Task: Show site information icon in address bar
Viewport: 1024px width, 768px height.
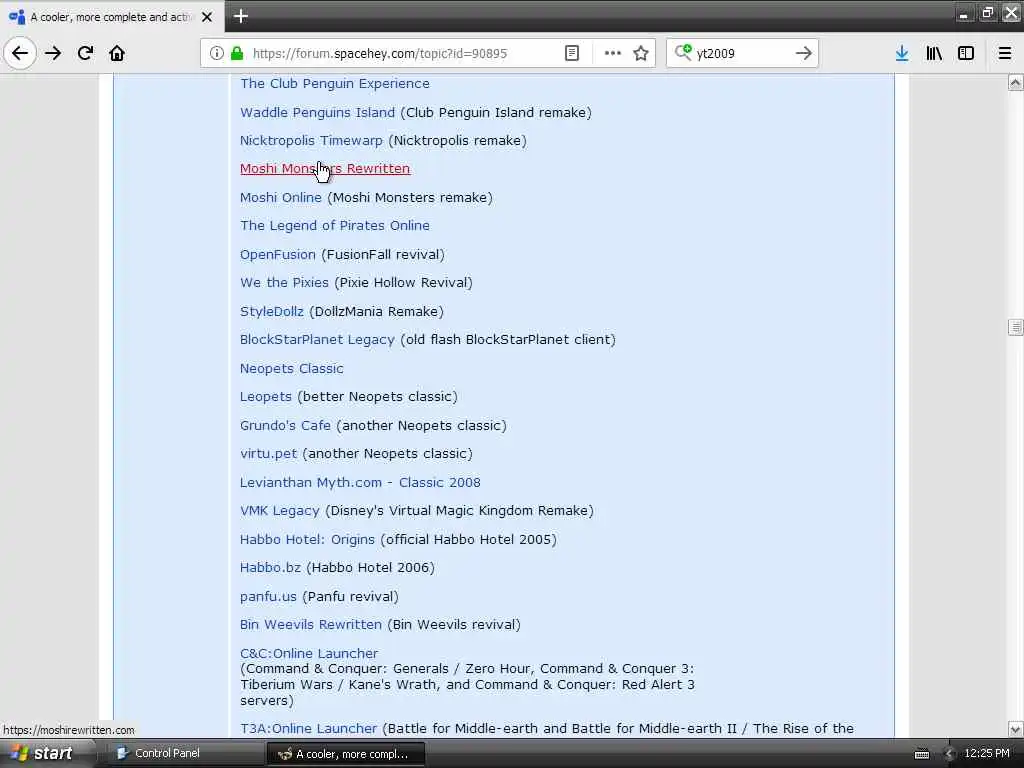Action: 216,53
